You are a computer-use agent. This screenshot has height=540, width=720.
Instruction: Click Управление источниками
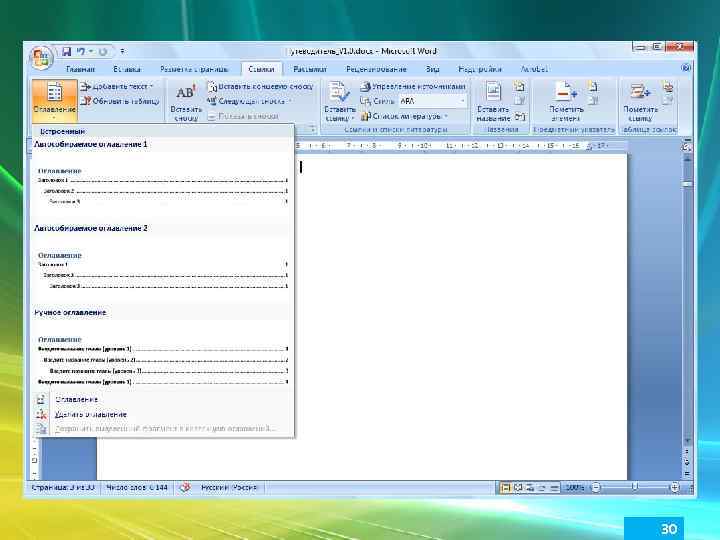tap(413, 86)
